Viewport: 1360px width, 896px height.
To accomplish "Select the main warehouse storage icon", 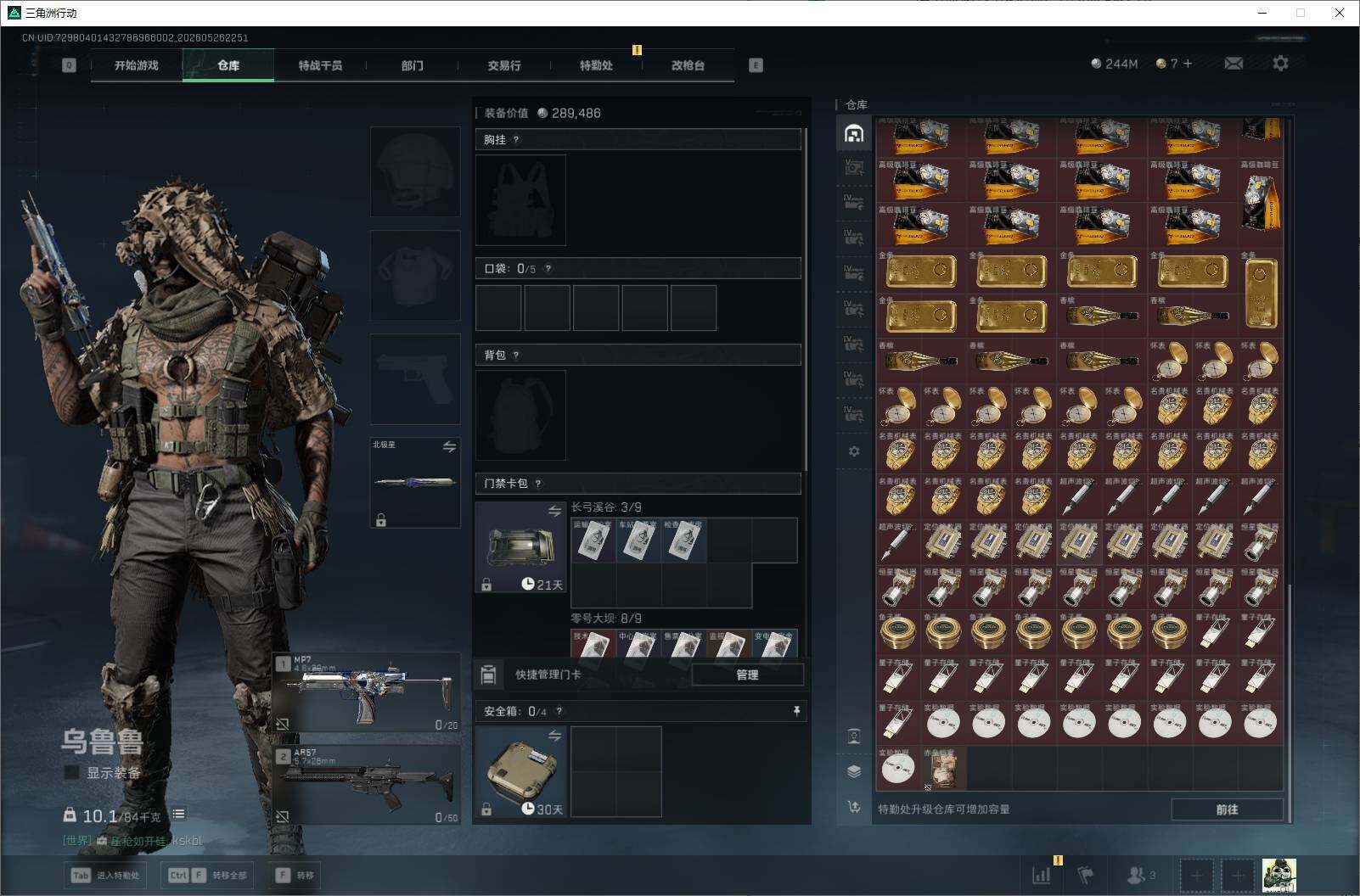I will coord(854,134).
